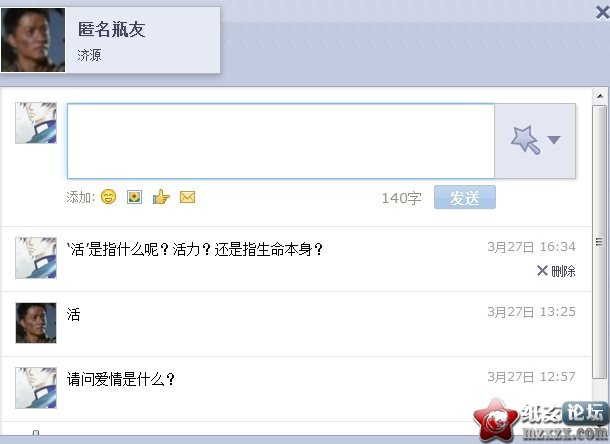Add a picture with the photo icon
This screenshot has height=444, width=610.
tap(135, 197)
